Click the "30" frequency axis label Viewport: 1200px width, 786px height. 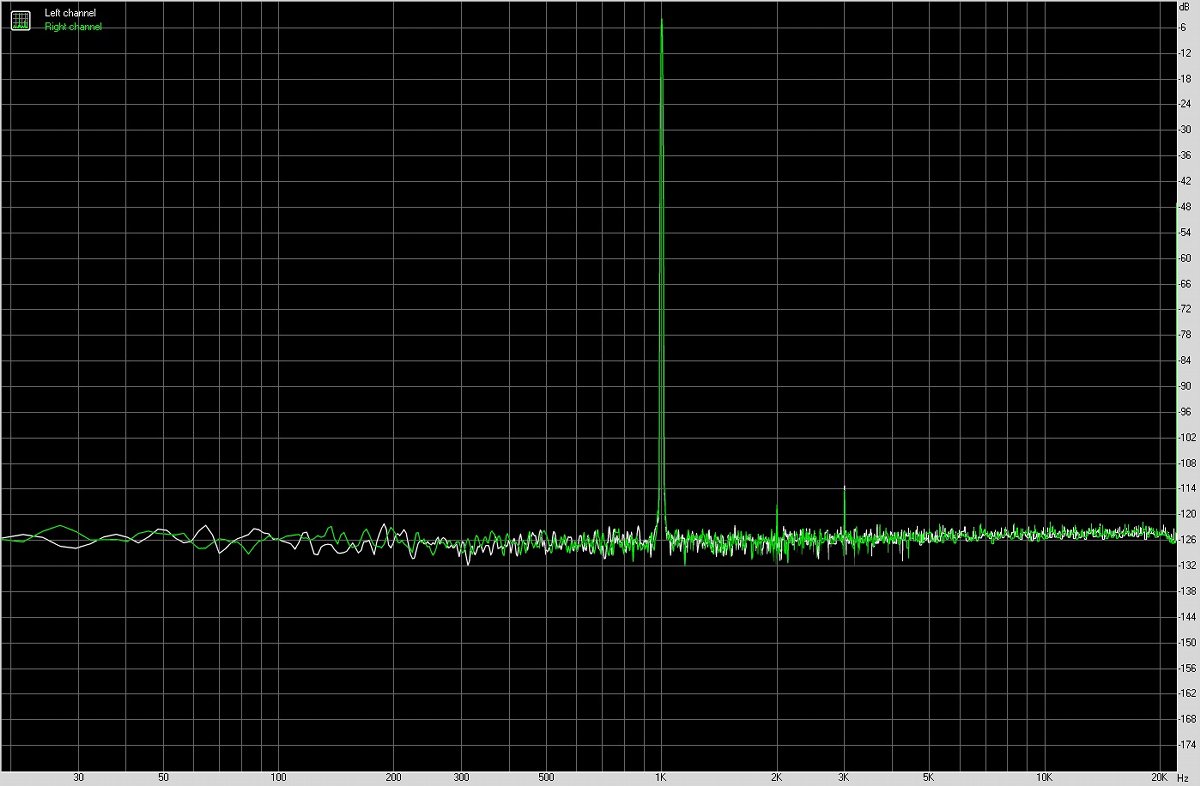[x=78, y=778]
